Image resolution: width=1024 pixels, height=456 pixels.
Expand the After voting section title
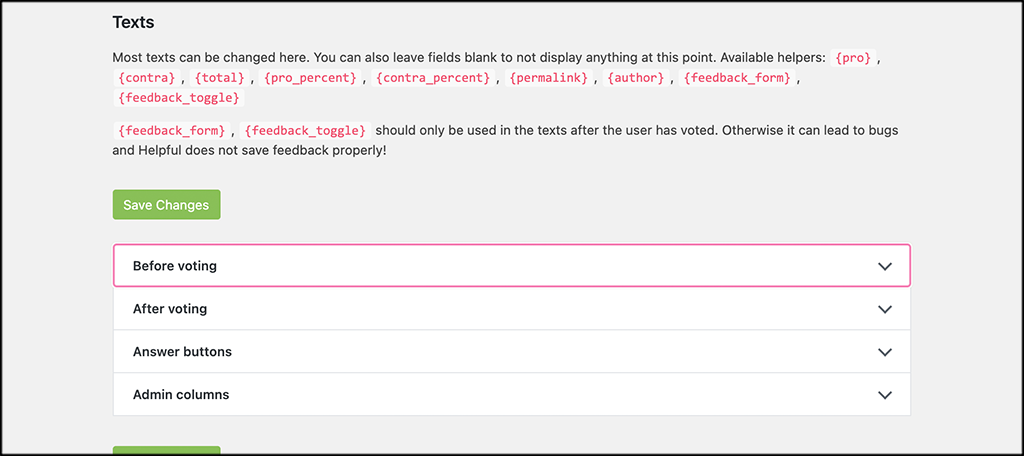point(170,308)
